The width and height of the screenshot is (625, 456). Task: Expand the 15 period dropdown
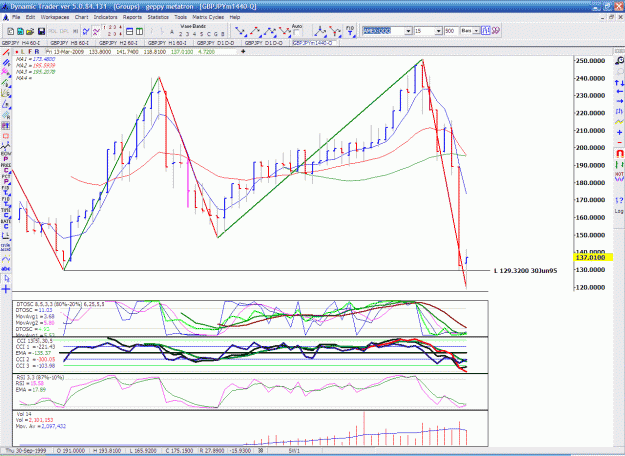coord(438,31)
